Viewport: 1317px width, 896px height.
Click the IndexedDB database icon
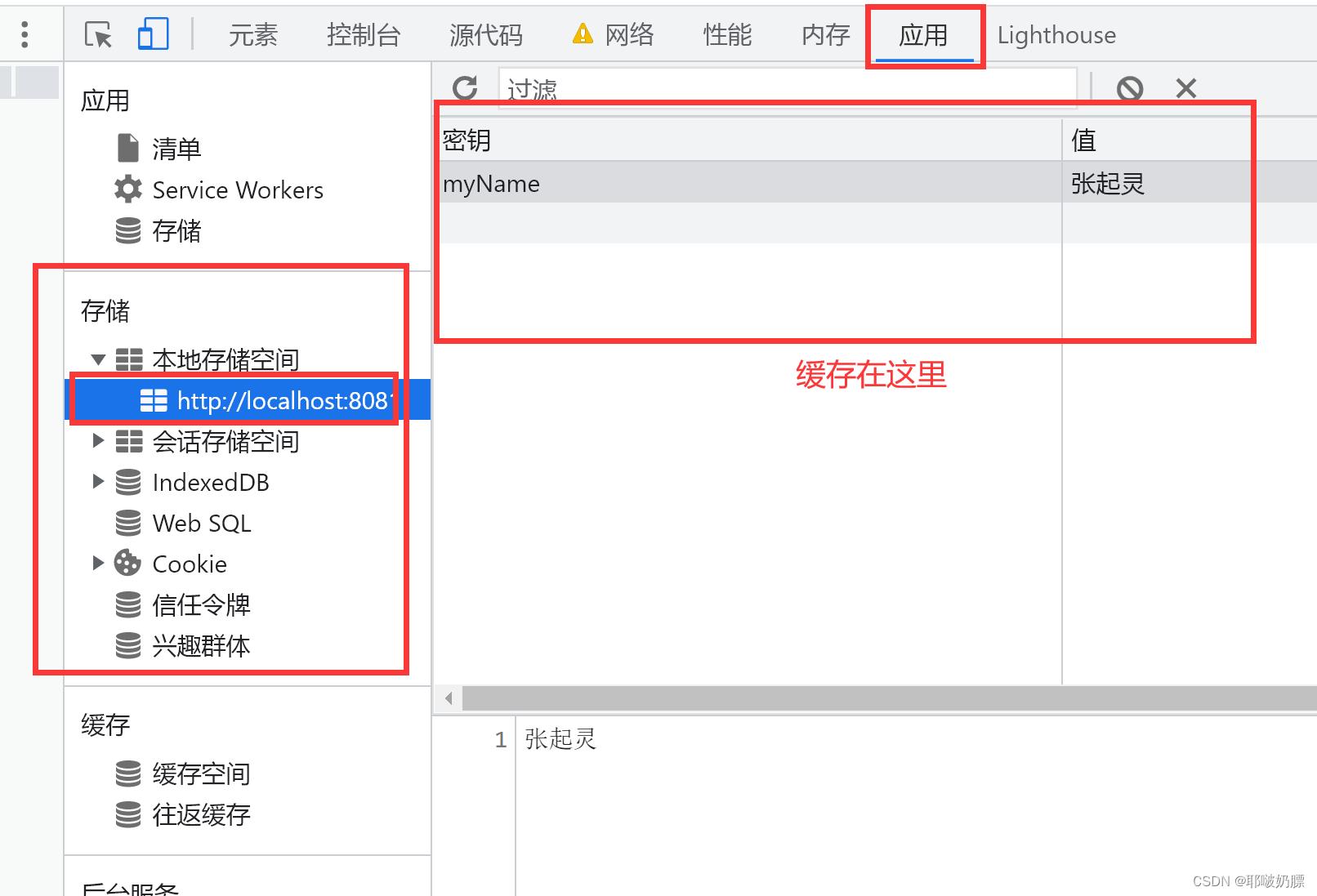pos(128,482)
